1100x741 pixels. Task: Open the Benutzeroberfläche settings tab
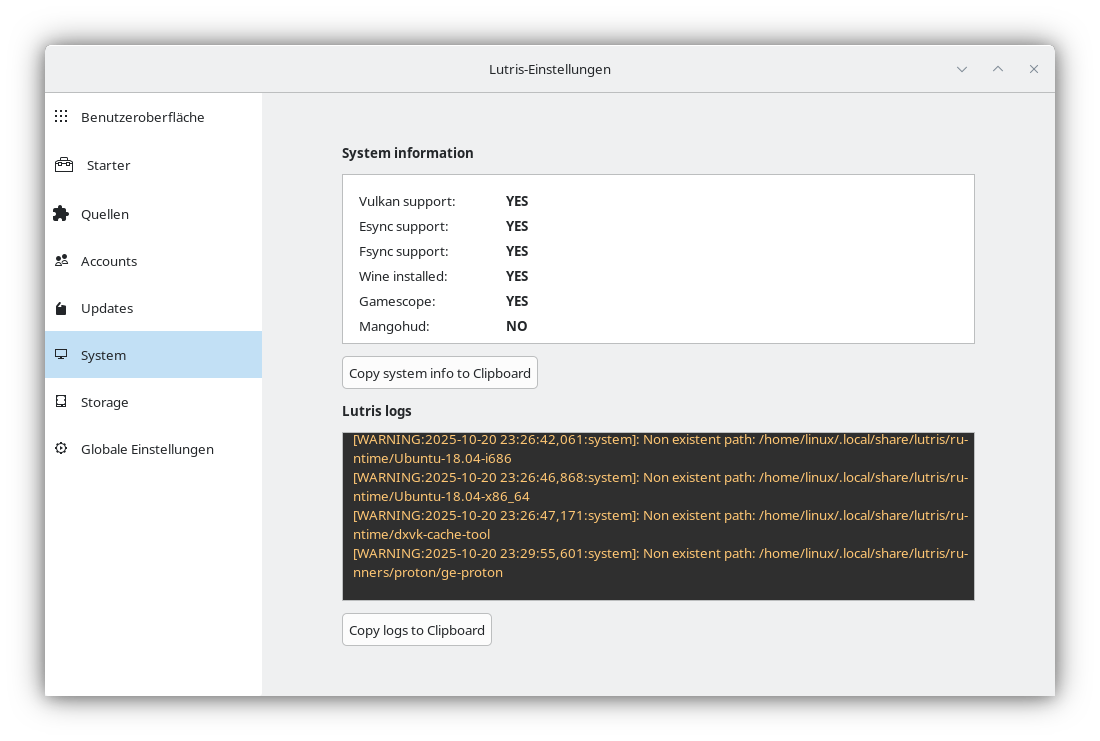pyautogui.click(x=142, y=117)
